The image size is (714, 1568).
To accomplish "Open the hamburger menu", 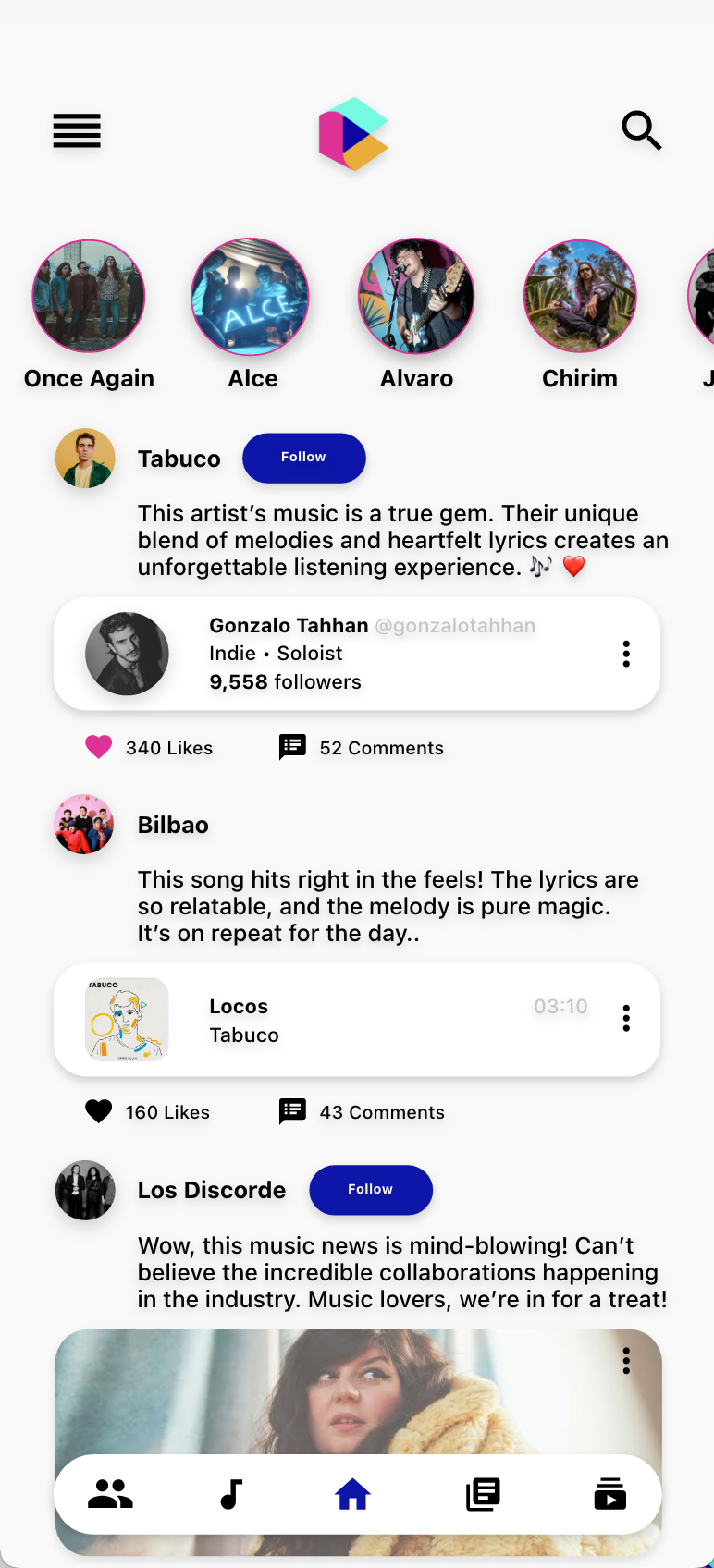I will 77,131.
